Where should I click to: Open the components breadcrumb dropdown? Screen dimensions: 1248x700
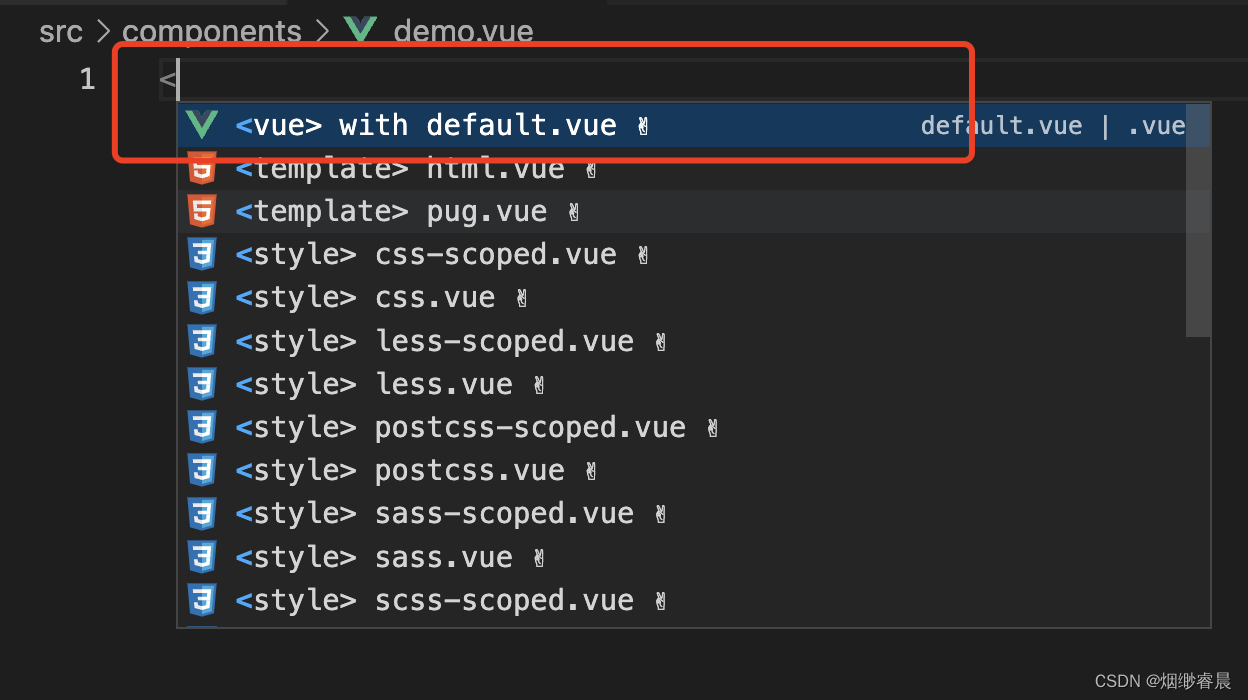click(212, 31)
